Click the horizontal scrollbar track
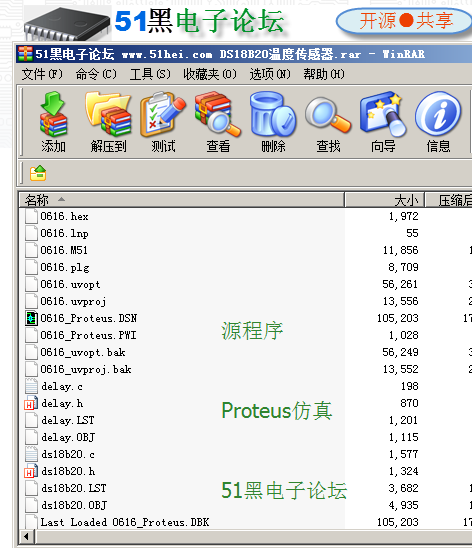The image size is (472, 548). pos(253,536)
